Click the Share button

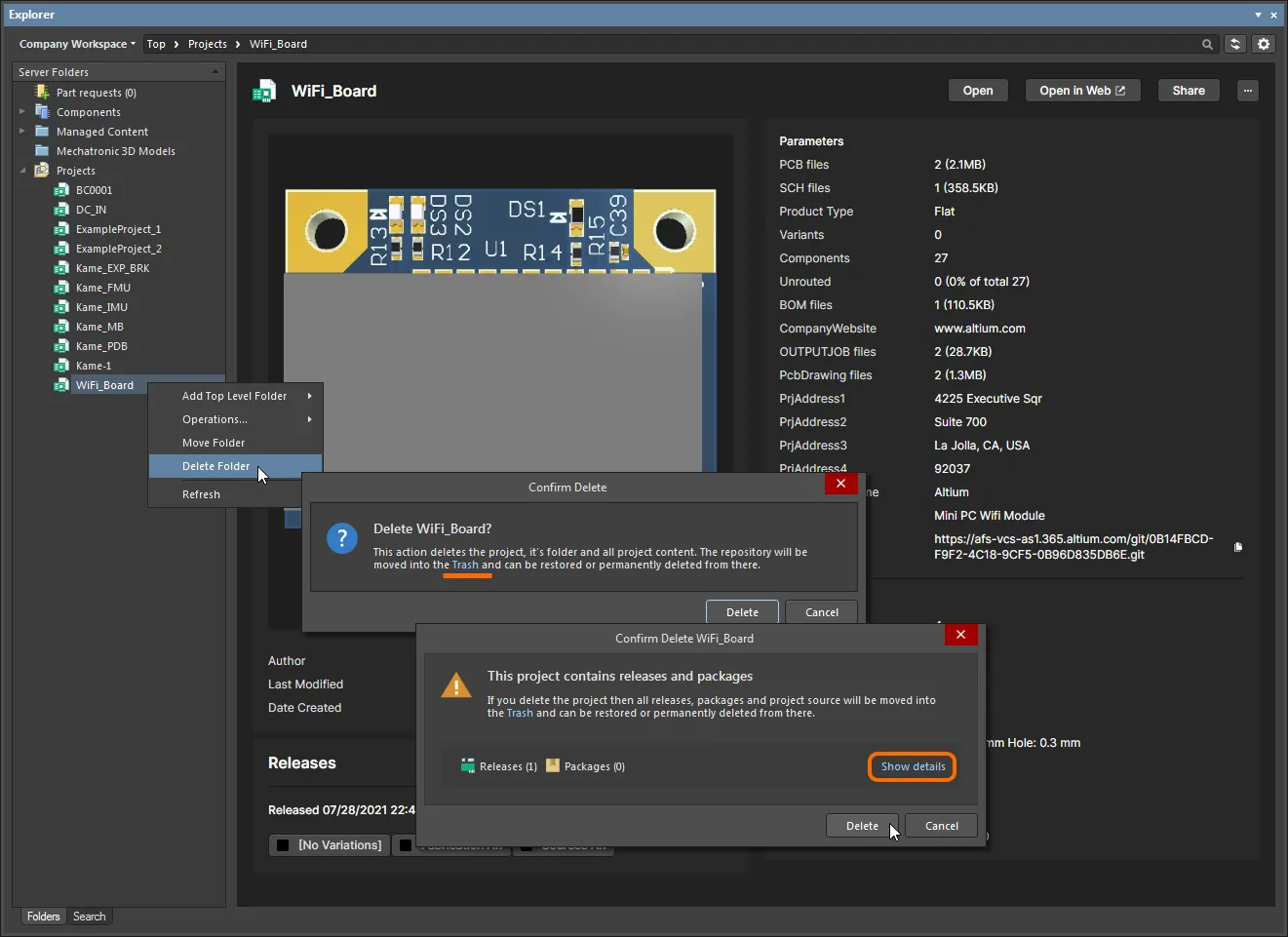pyautogui.click(x=1189, y=91)
